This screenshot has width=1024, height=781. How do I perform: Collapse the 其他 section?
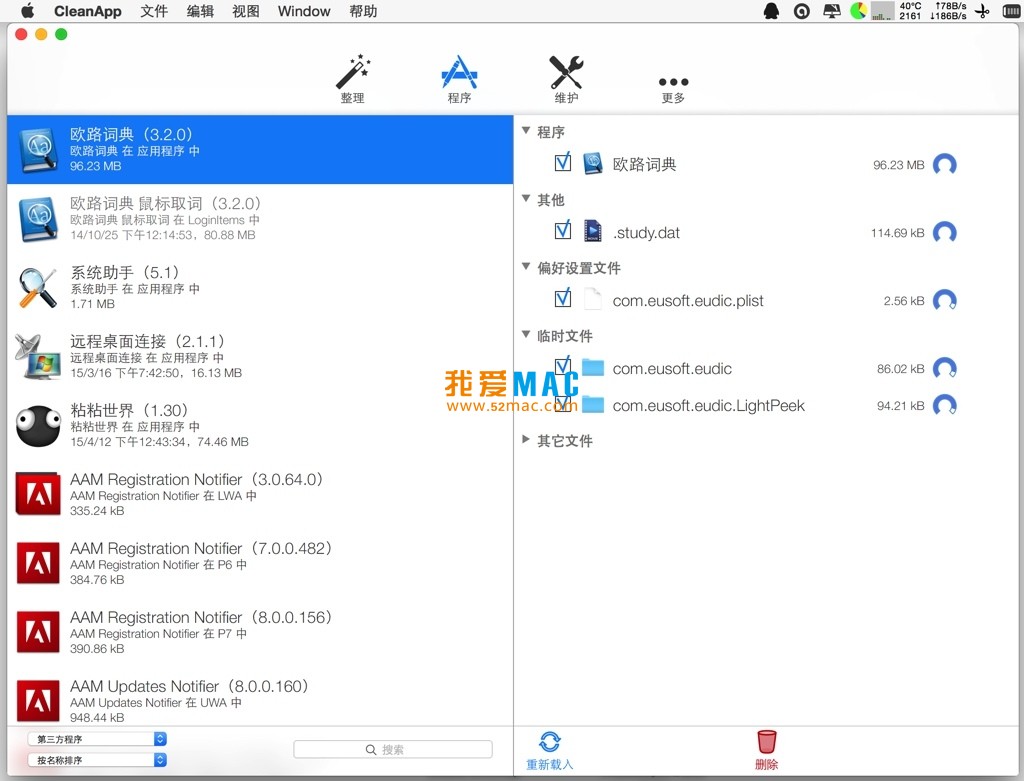(x=526, y=199)
